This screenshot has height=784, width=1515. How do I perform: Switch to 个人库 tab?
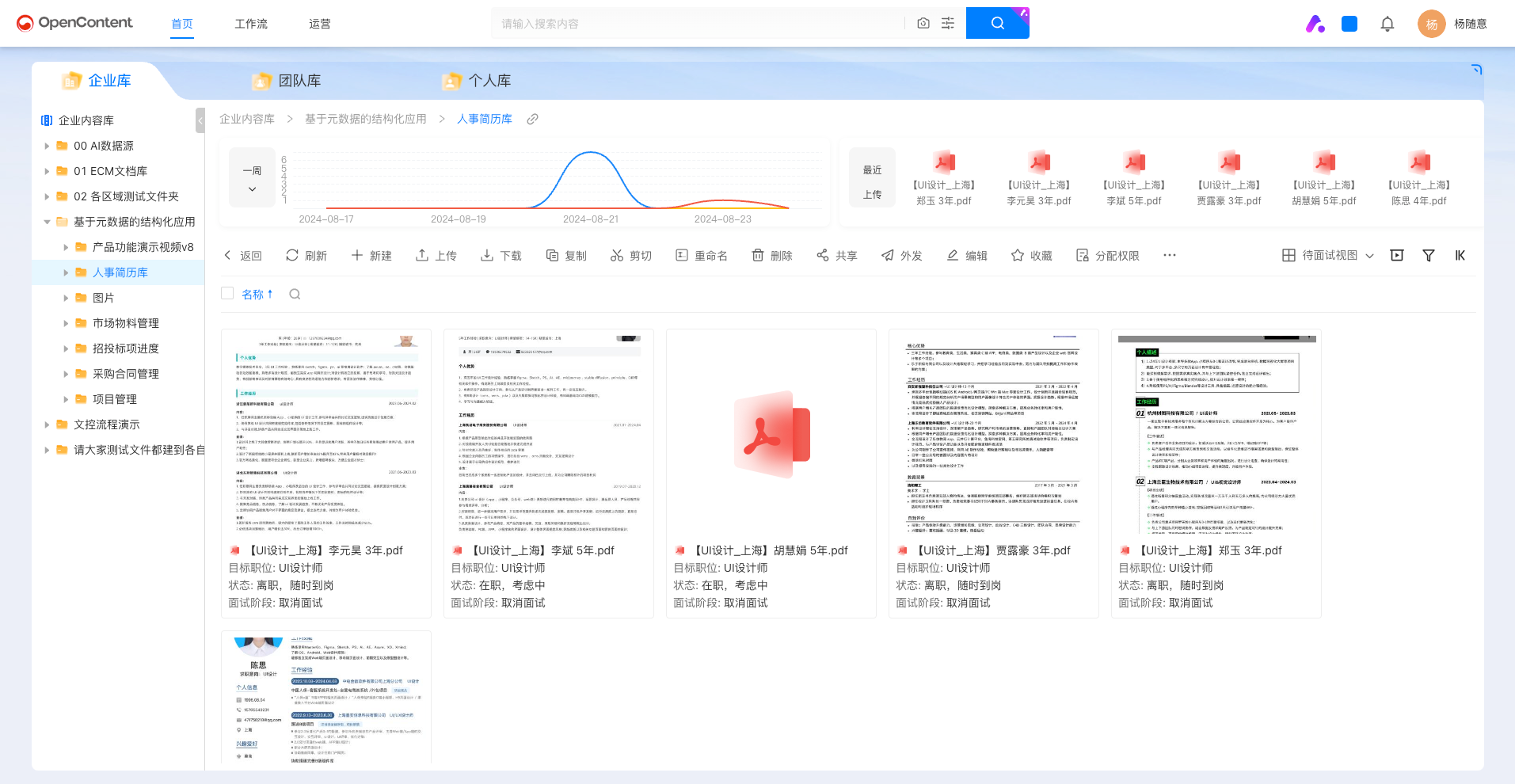tap(476, 81)
